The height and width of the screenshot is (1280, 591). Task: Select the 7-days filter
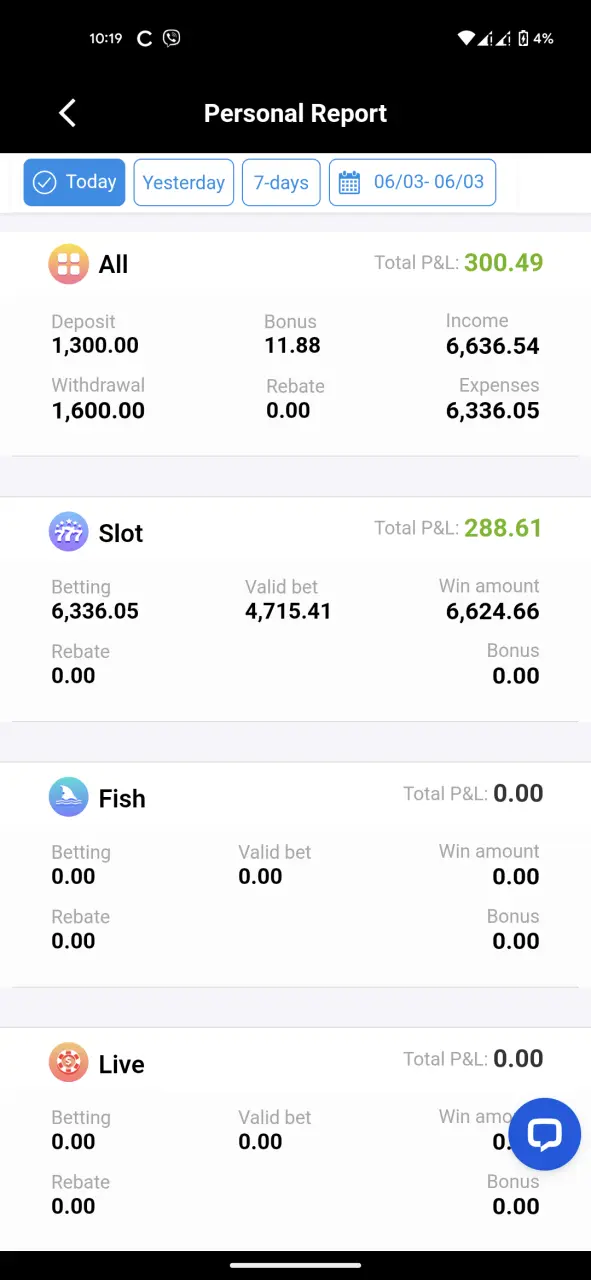tap(281, 182)
